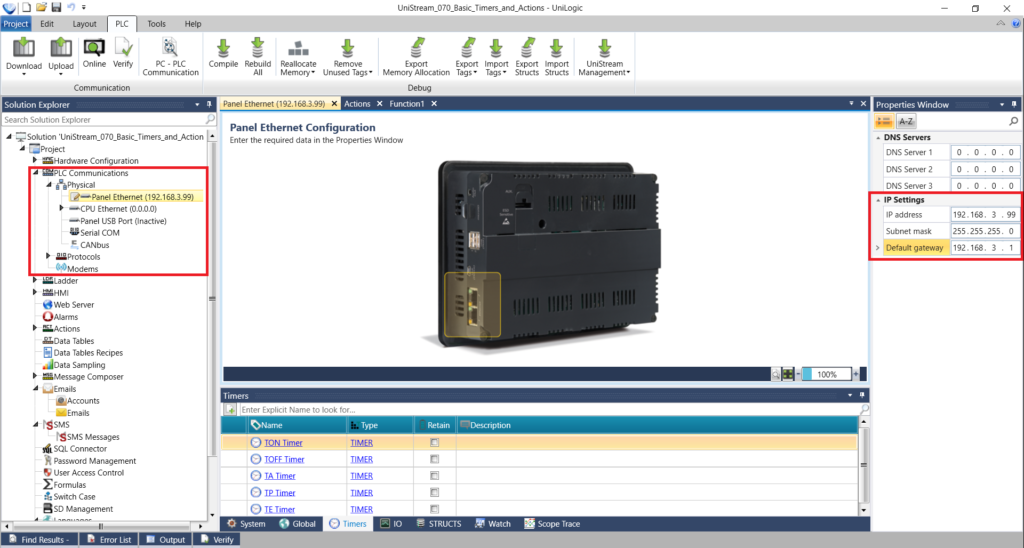This screenshot has height=548, width=1024.
Task: Collapse the Physical tree node
Action: click(x=48, y=185)
